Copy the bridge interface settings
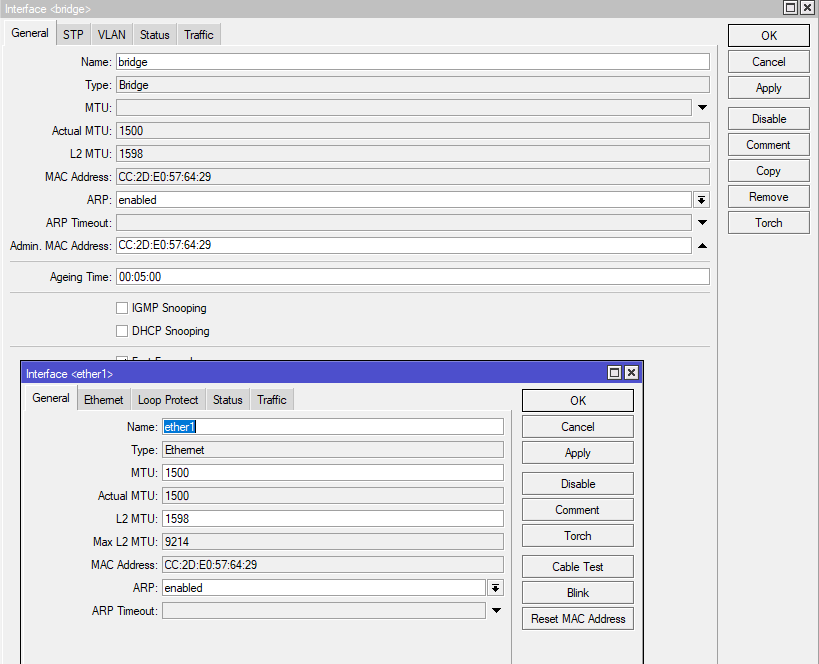The width and height of the screenshot is (819, 664). click(x=767, y=170)
